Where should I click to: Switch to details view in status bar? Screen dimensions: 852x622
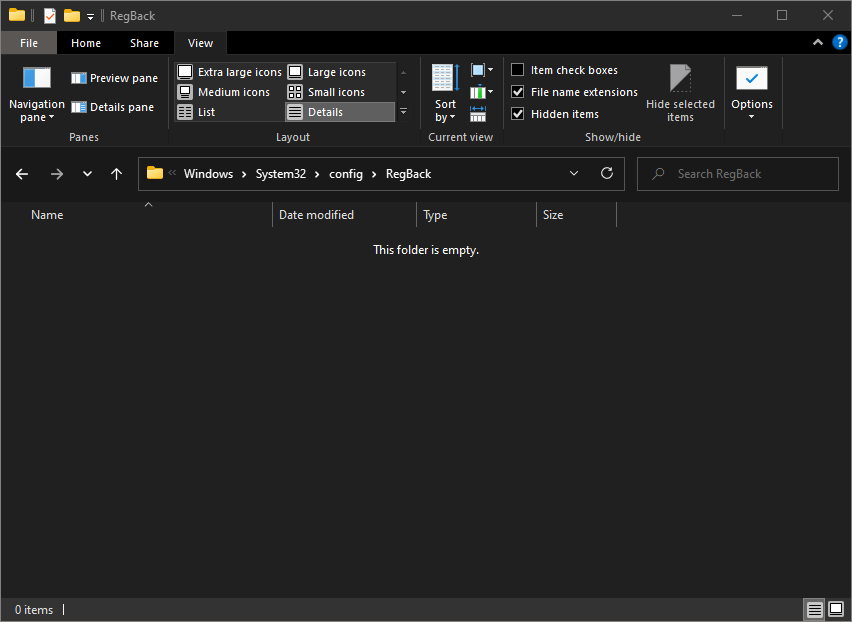[x=814, y=610]
